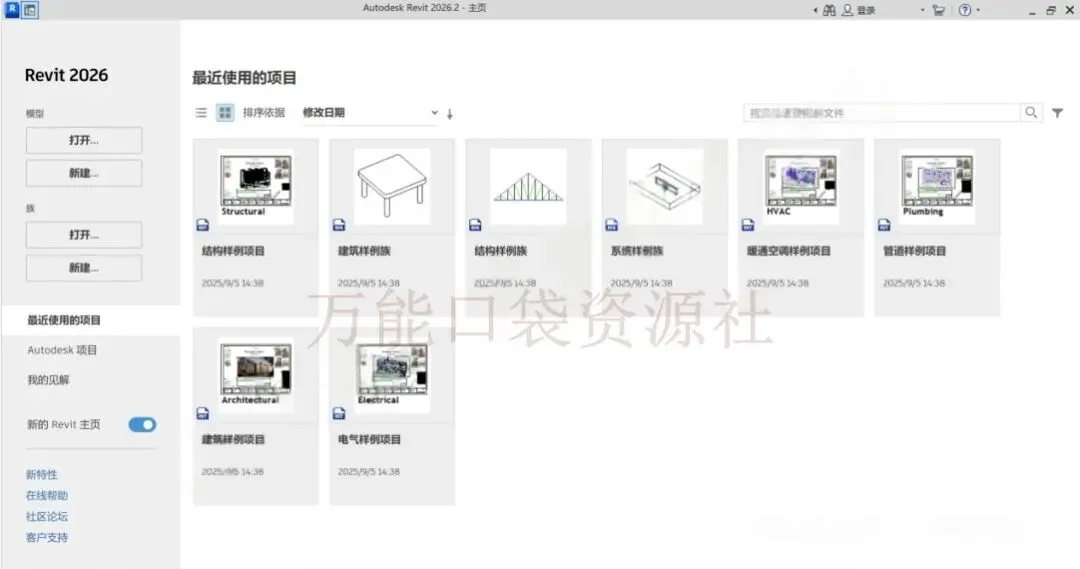1080x569 pixels.
Task: Open 社区论坛 link
Action: [47, 516]
